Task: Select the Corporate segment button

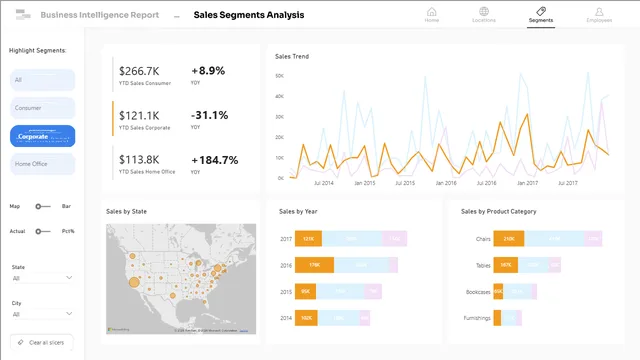Action: [42, 136]
